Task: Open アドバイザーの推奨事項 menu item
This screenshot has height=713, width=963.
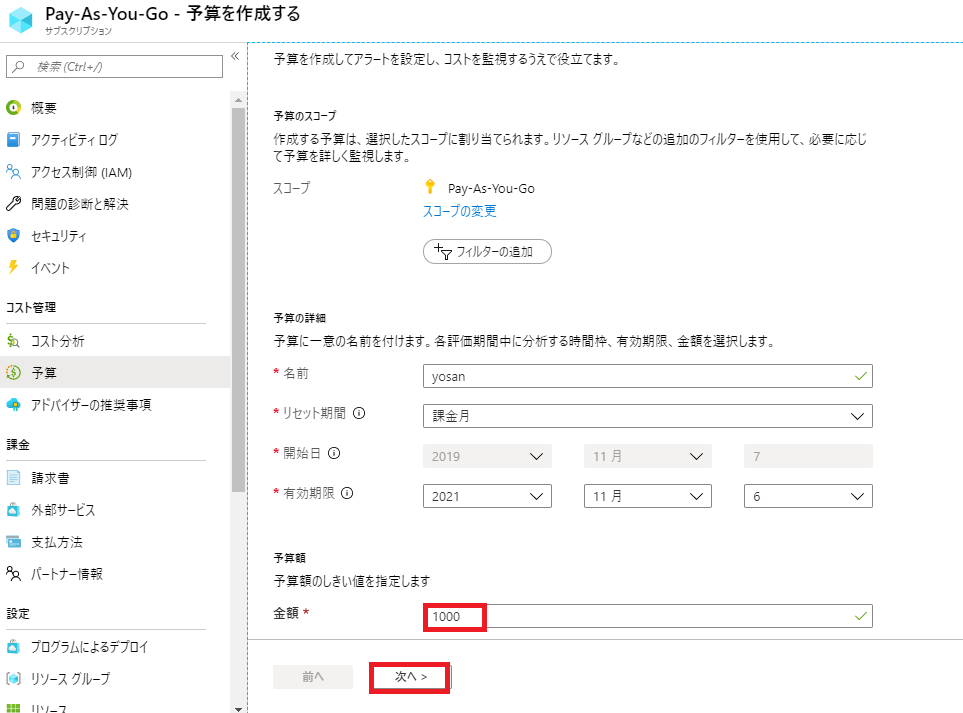Action: [115, 404]
